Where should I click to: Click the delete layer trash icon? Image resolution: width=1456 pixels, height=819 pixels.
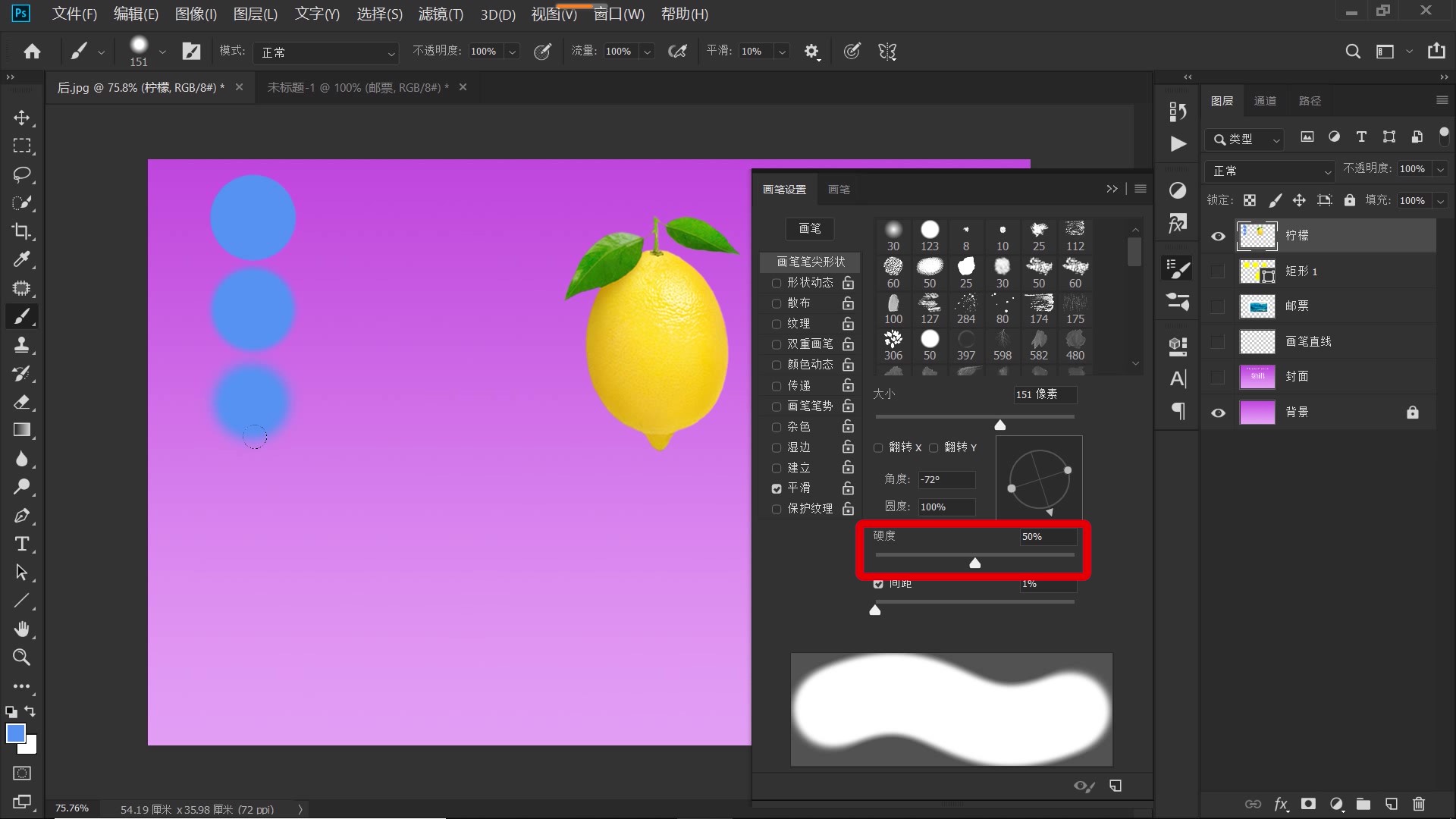click(1419, 804)
